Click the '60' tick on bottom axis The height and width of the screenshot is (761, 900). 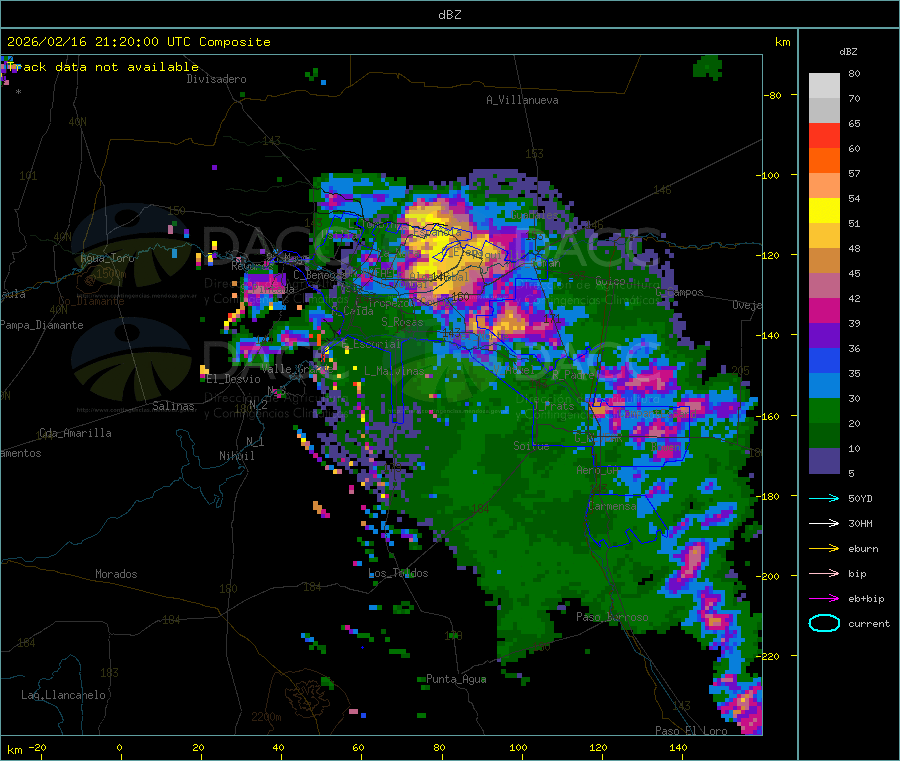pyautogui.click(x=358, y=747)
